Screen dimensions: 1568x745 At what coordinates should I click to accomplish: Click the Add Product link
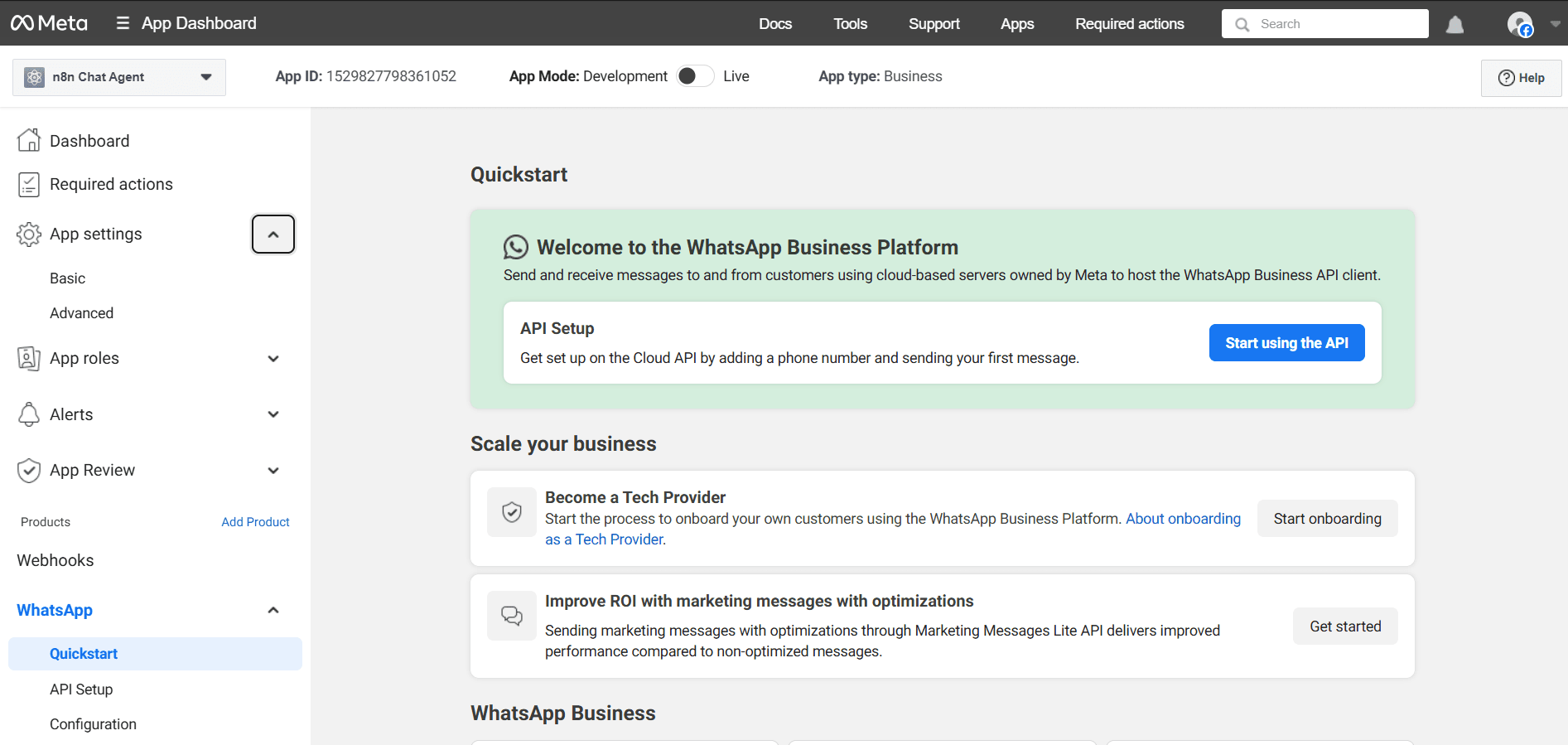click(255, 522)
